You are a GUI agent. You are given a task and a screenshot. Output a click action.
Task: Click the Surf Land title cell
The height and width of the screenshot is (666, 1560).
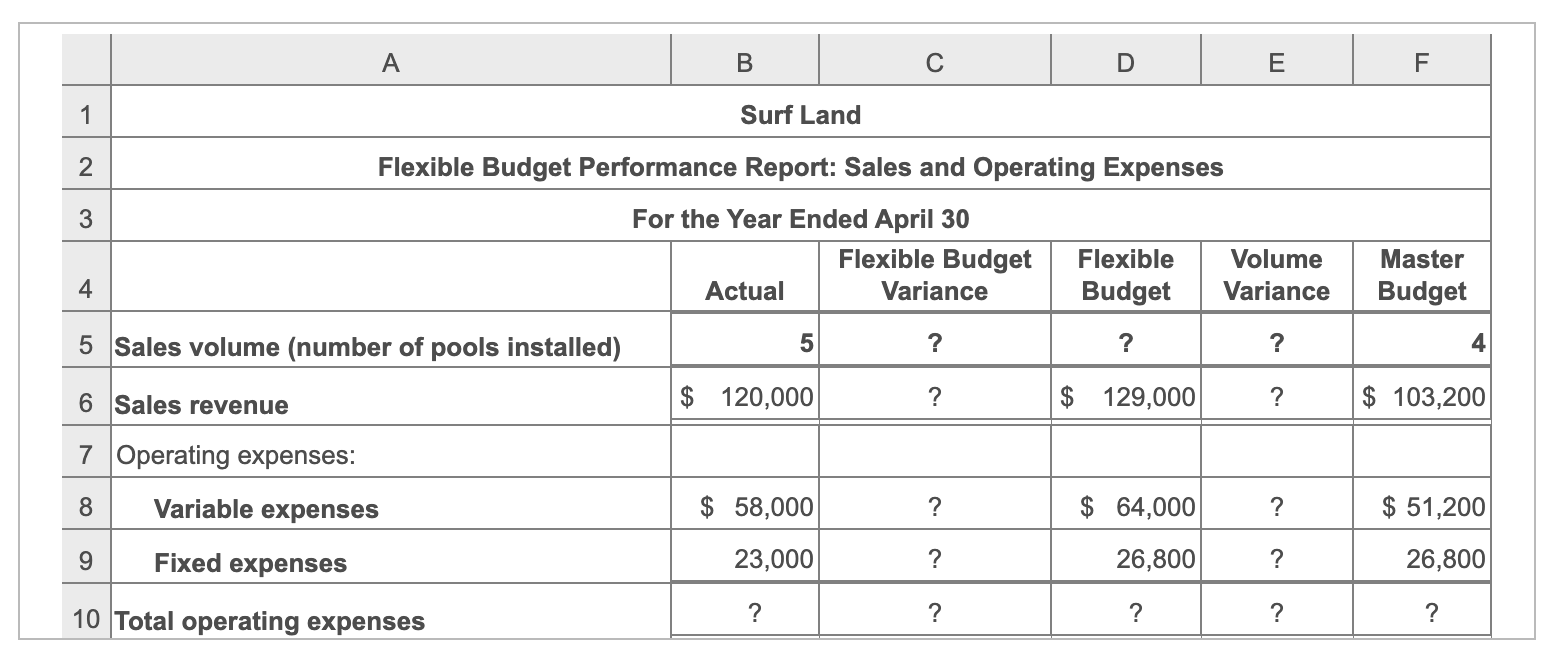click(800, 114)
